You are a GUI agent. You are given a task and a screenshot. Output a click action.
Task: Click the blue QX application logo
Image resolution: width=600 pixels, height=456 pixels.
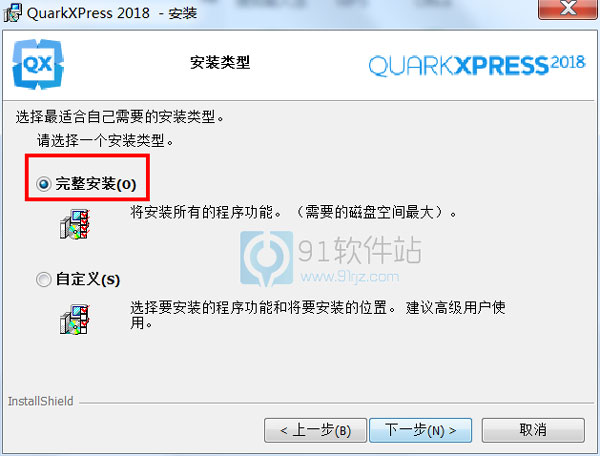coord(38,64)
